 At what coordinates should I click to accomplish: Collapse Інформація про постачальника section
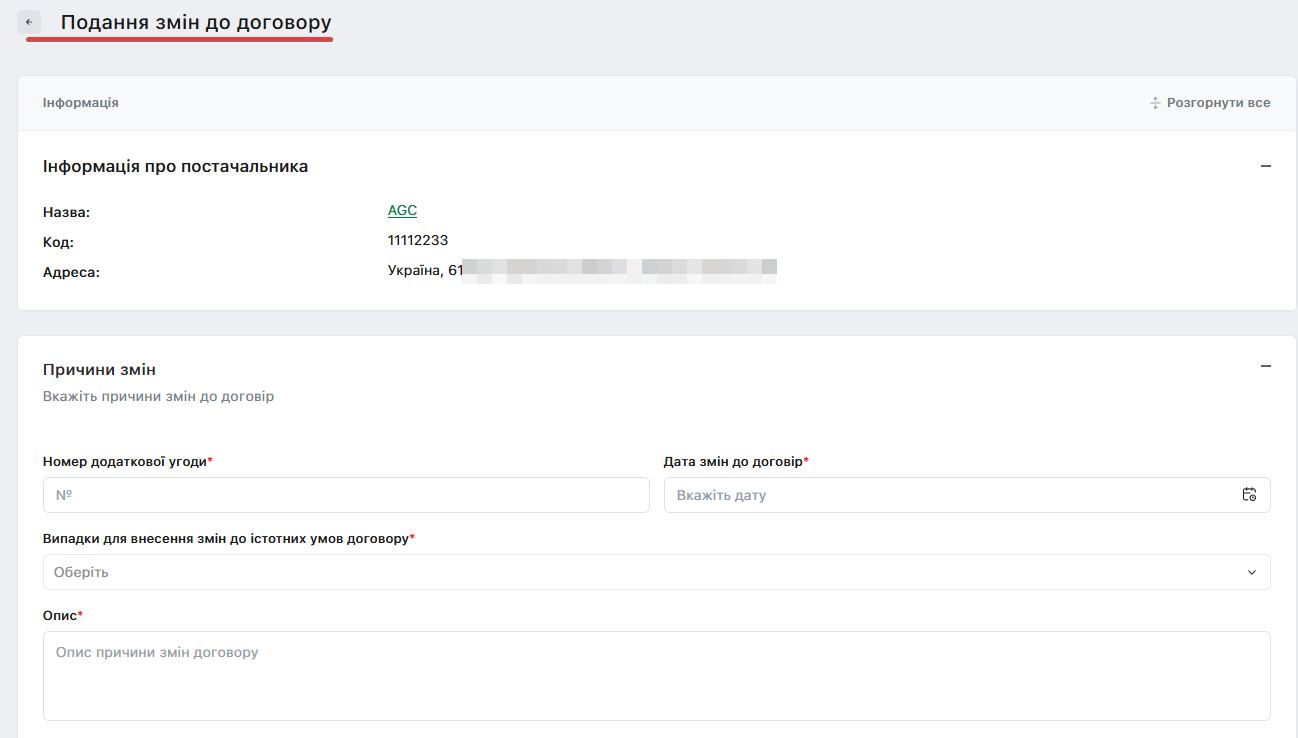1266,167
